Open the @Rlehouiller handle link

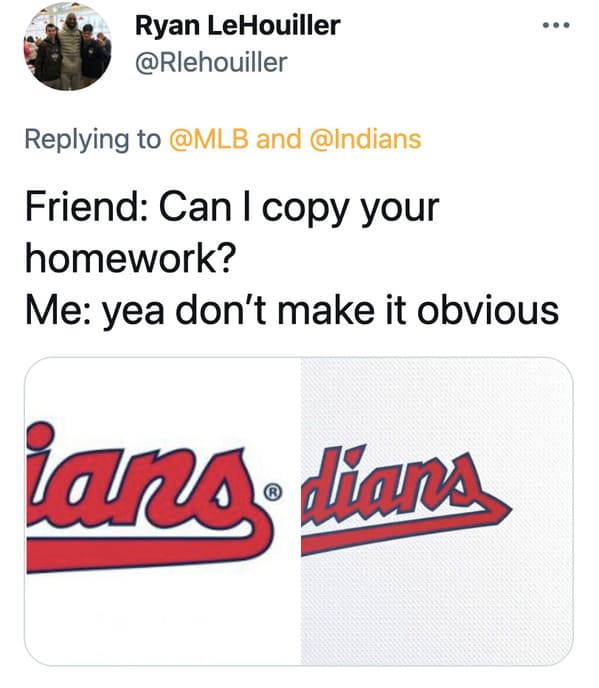coord(211,63)
